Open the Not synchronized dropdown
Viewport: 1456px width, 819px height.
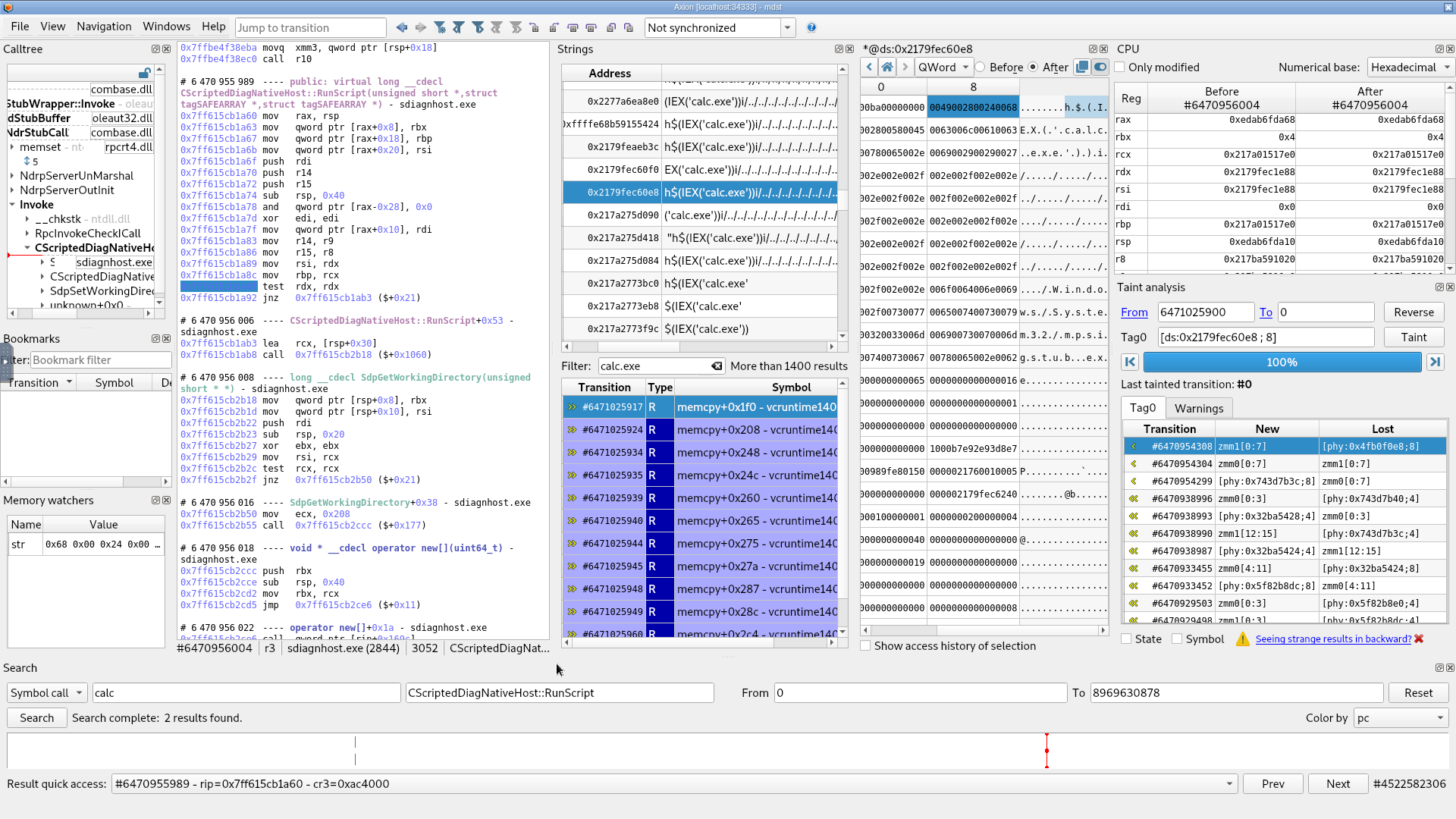pos(720,28)
